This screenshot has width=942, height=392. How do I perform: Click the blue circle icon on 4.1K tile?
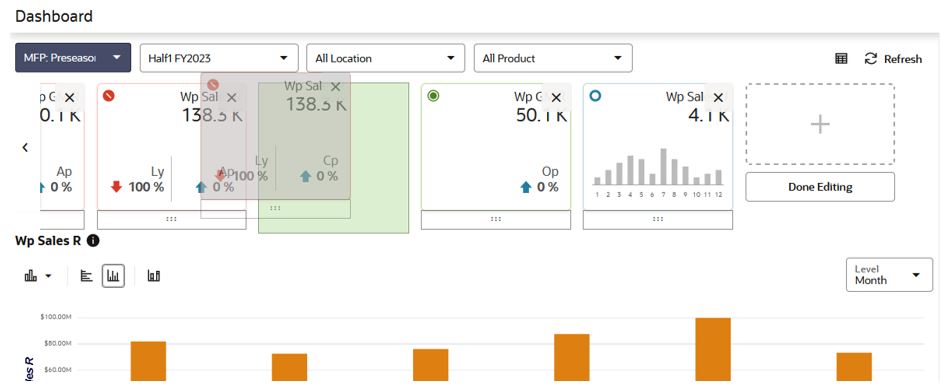[595, 95]
